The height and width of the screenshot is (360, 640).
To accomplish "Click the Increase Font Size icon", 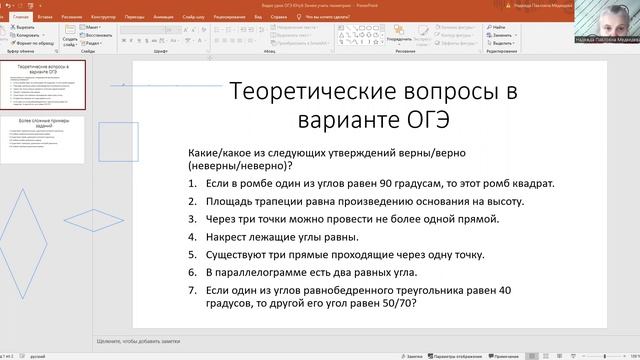I will click(x=186, y=30).
